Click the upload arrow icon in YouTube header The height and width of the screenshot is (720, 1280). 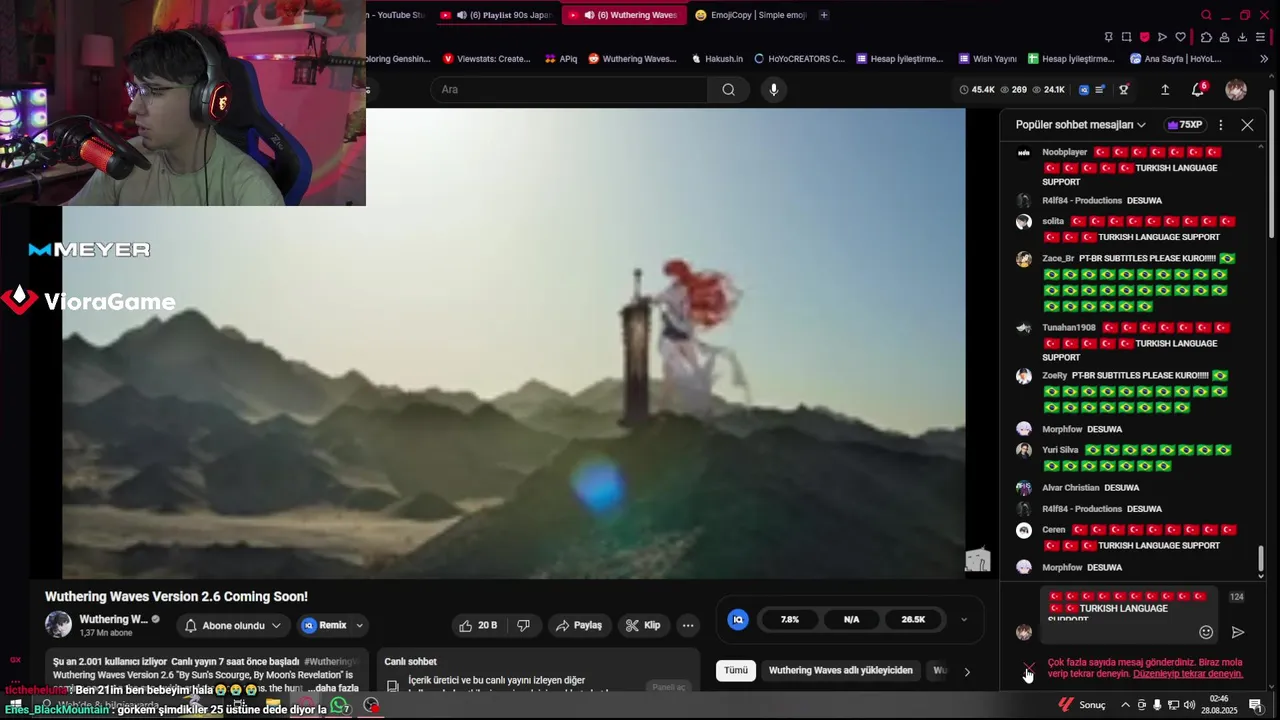coord(1165,89)
